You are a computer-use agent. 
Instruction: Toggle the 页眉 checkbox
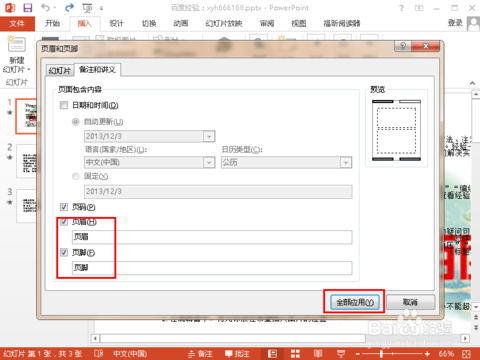tap(64, 222)
